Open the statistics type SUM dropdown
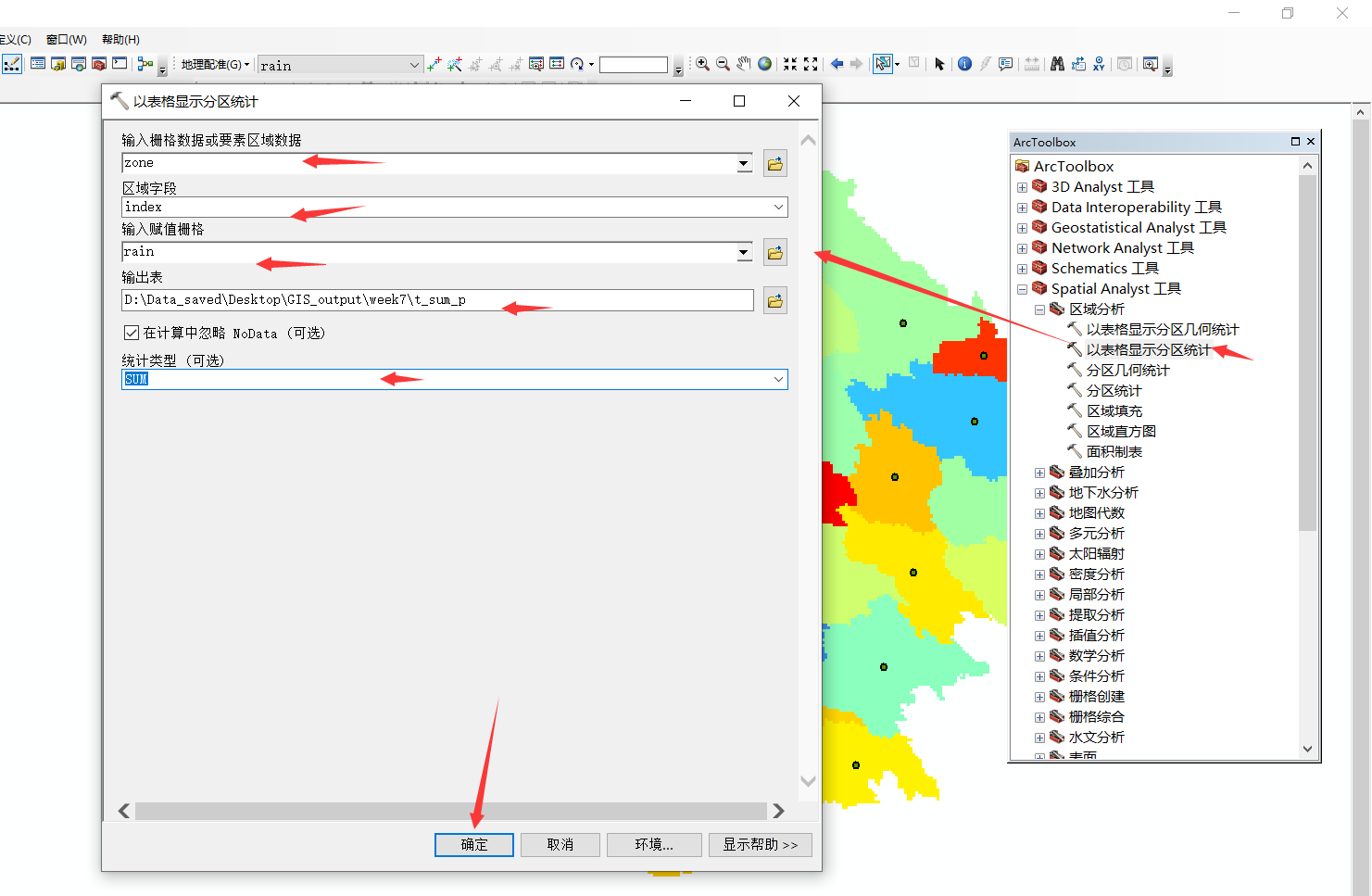 pos(778,379)
